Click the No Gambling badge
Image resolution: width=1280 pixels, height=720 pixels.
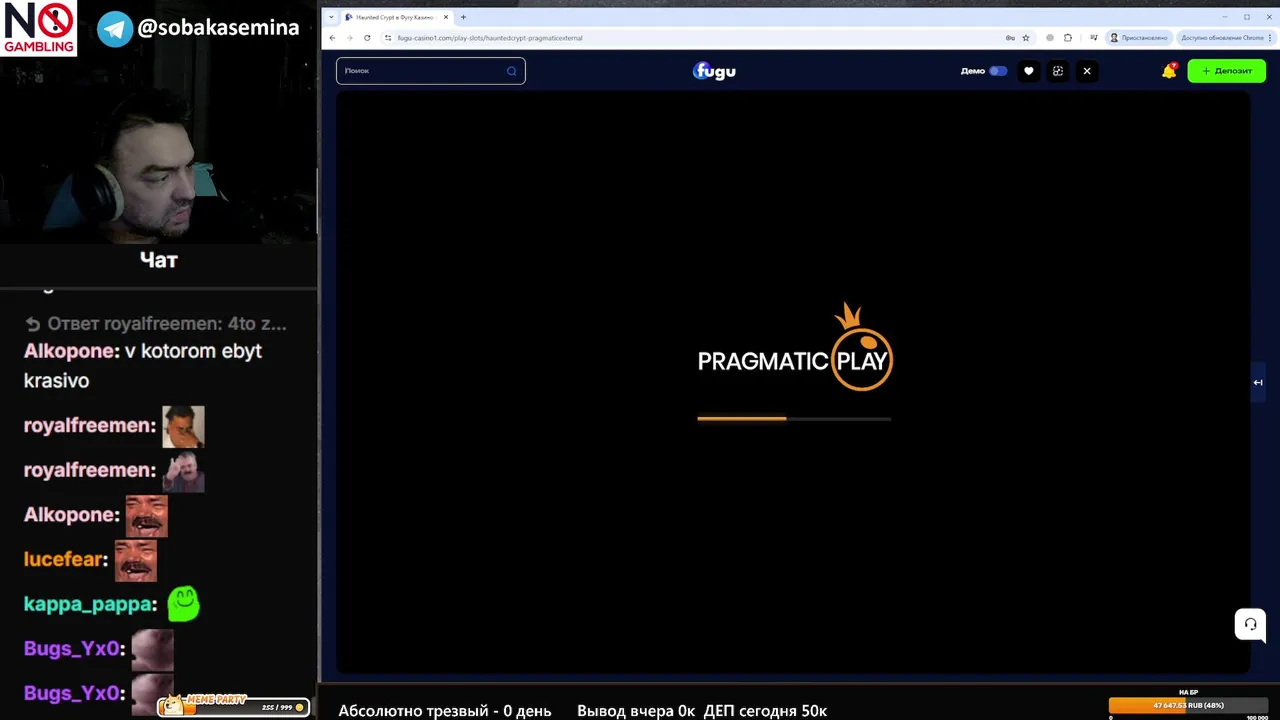pyautogui.click(x=39, y=28)
